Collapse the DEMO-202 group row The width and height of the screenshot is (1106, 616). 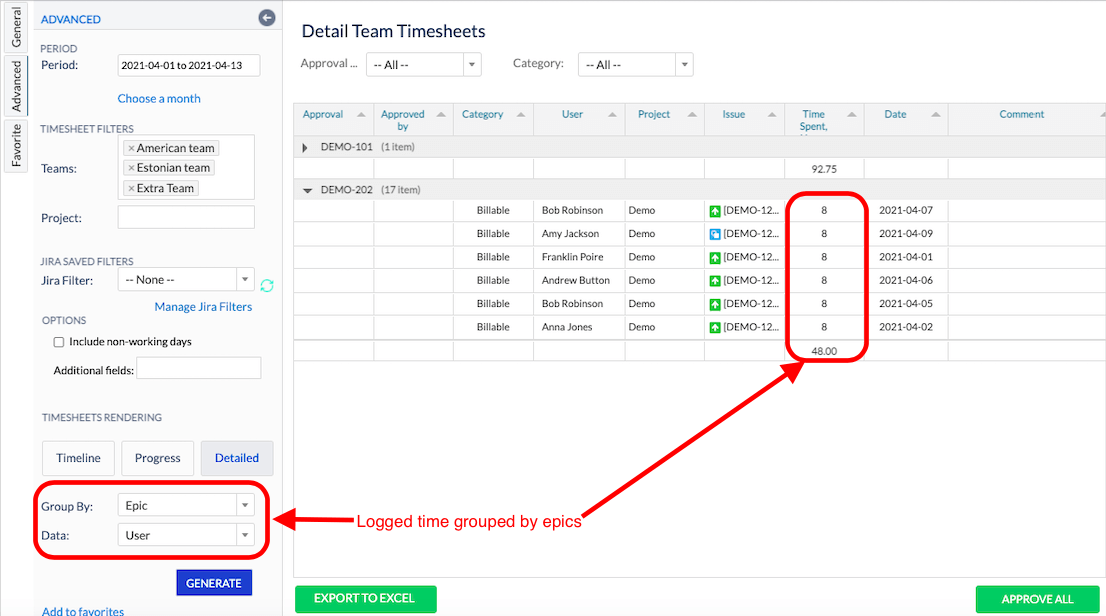(x=307, y=191)
